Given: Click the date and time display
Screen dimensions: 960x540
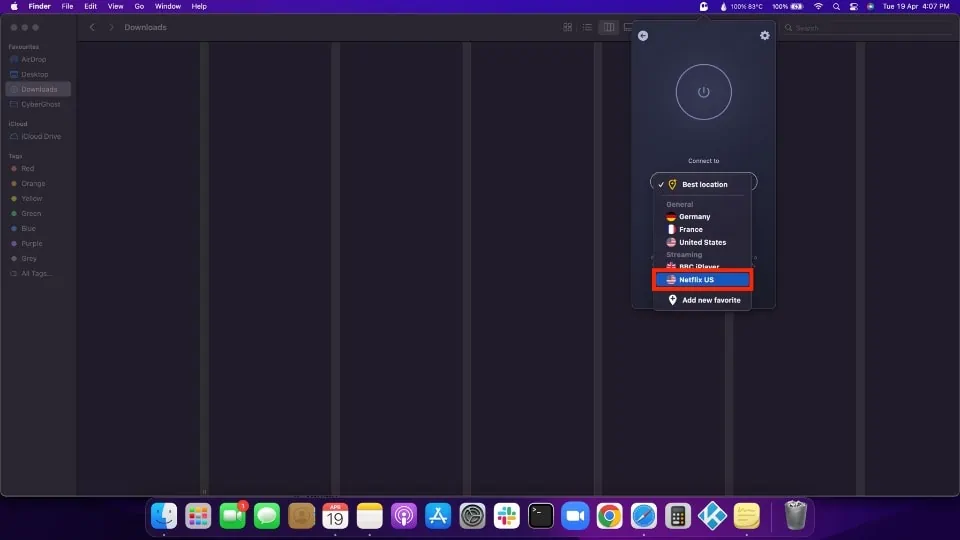Looking at the screenshot, I should (x=916, y=7).
